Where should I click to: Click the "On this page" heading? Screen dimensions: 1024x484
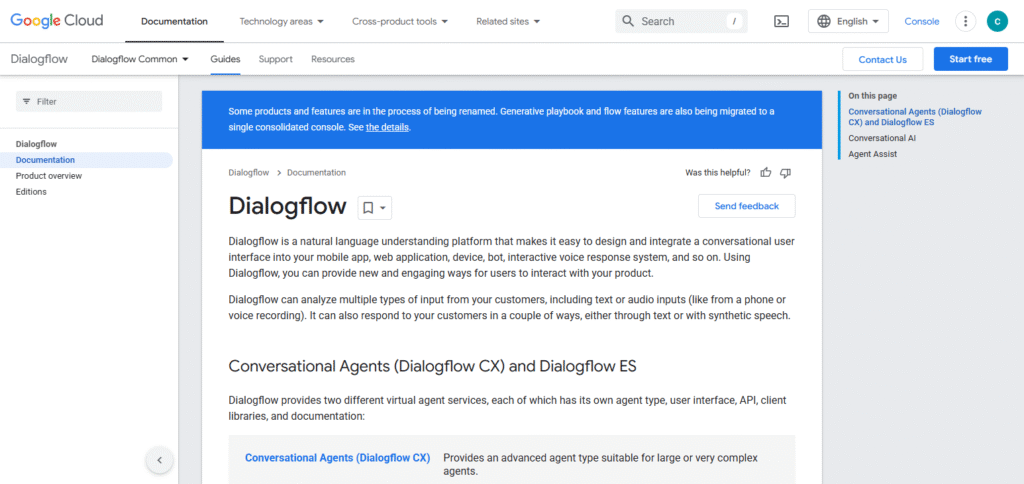pos(872,95)
